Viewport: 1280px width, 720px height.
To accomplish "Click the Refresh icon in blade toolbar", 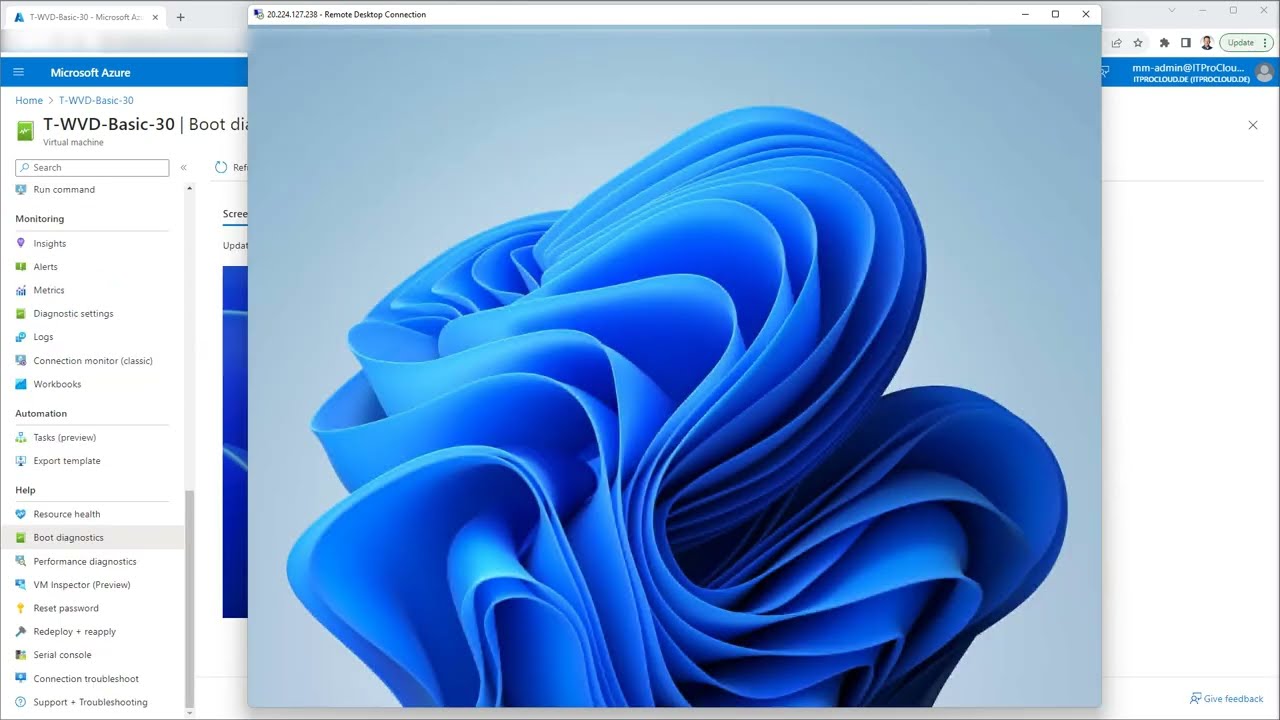I will tap(221, 167).
